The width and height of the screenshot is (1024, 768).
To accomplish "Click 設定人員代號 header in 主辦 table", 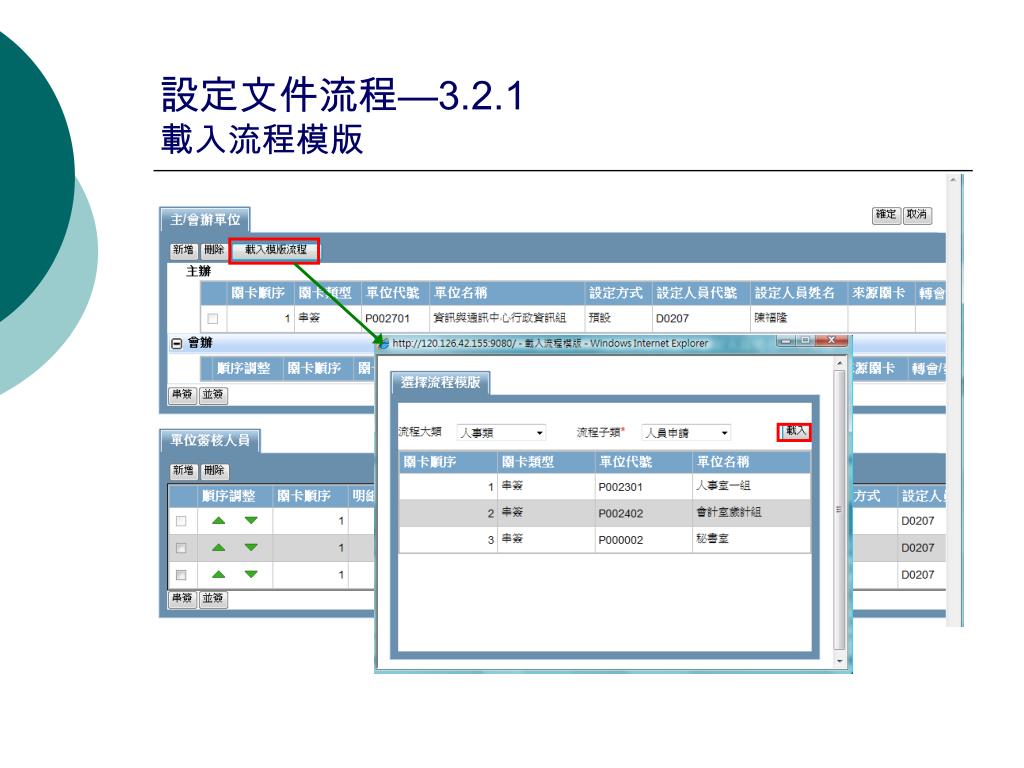I will 700,293.
